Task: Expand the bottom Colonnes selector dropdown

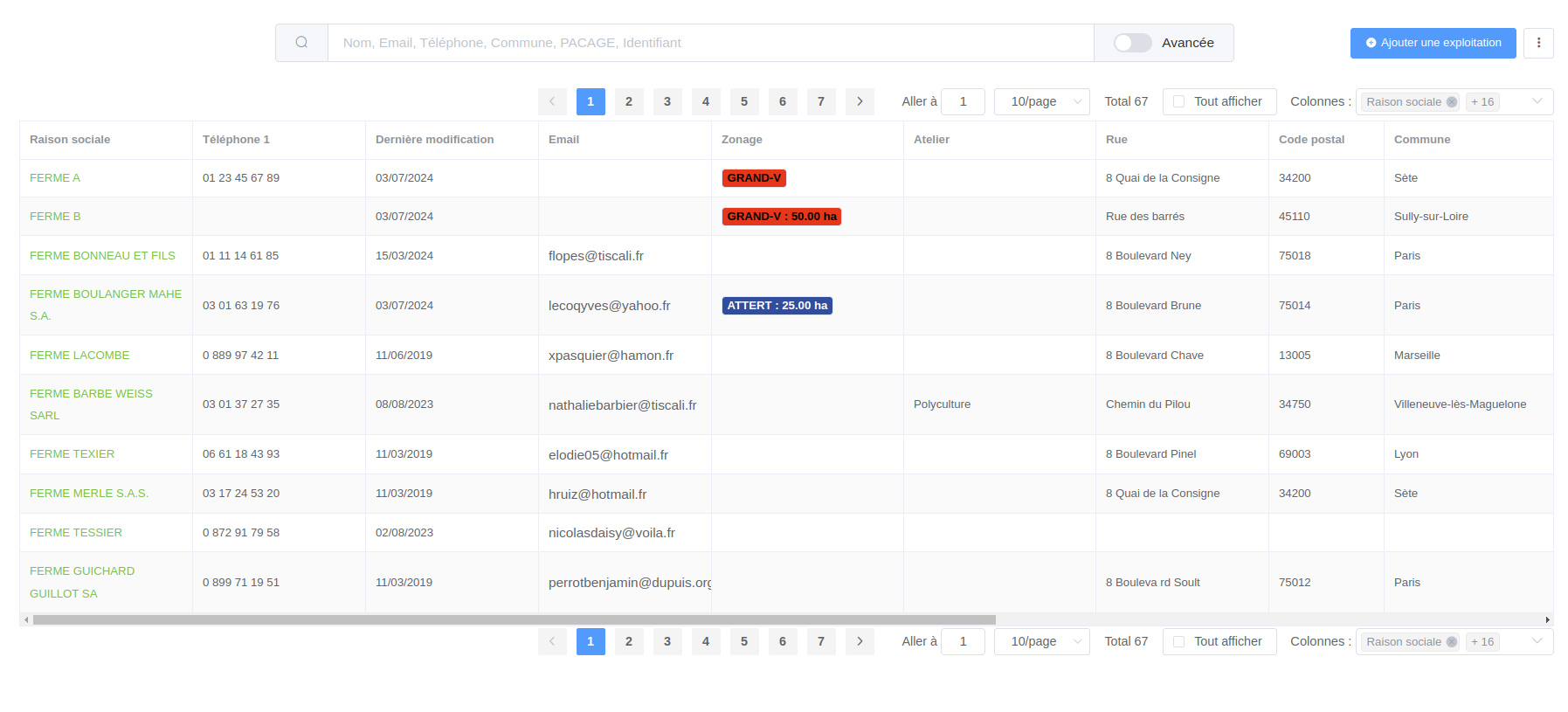Action: coord(1537,641)
